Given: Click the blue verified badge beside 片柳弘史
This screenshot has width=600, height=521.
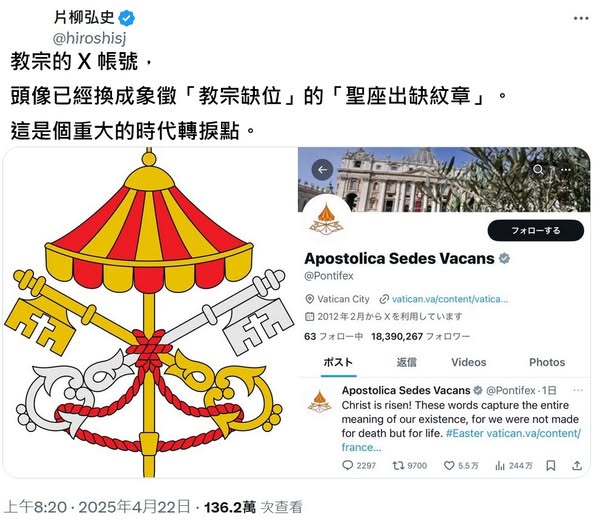Looking at the screenshot, I should click(x=126, y=18).
